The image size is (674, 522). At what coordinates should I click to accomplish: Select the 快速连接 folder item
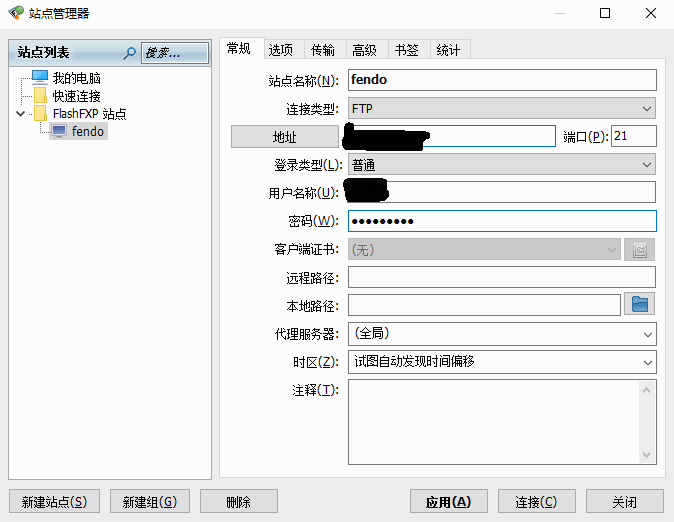point(76,96)
